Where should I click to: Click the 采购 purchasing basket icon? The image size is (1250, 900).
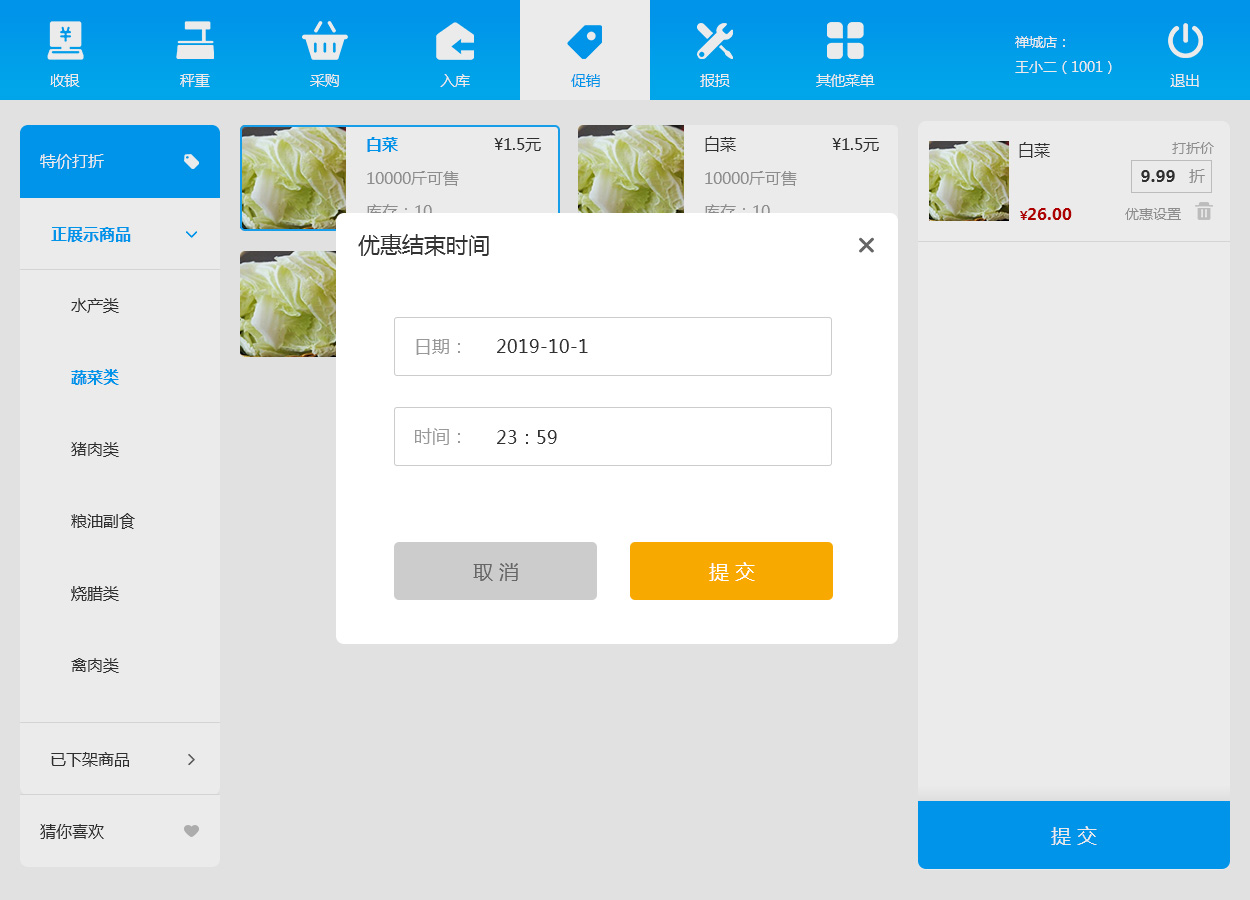pyautogui.click(x=325, y=42)
